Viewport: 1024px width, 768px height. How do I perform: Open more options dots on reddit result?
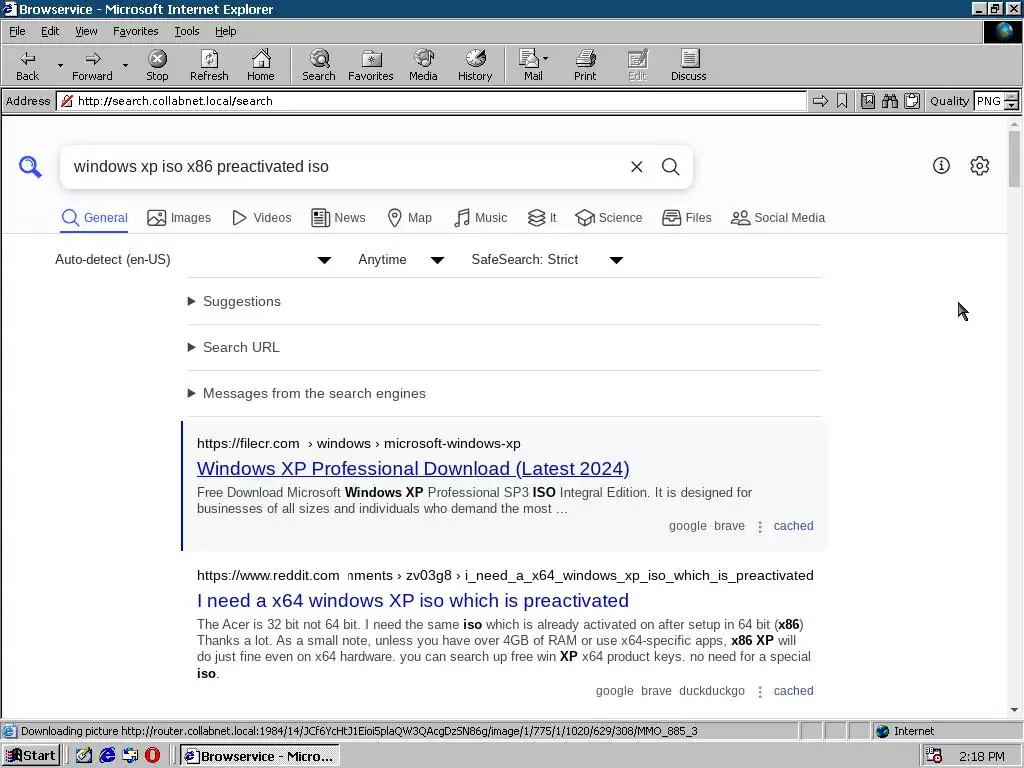(760, 691)
